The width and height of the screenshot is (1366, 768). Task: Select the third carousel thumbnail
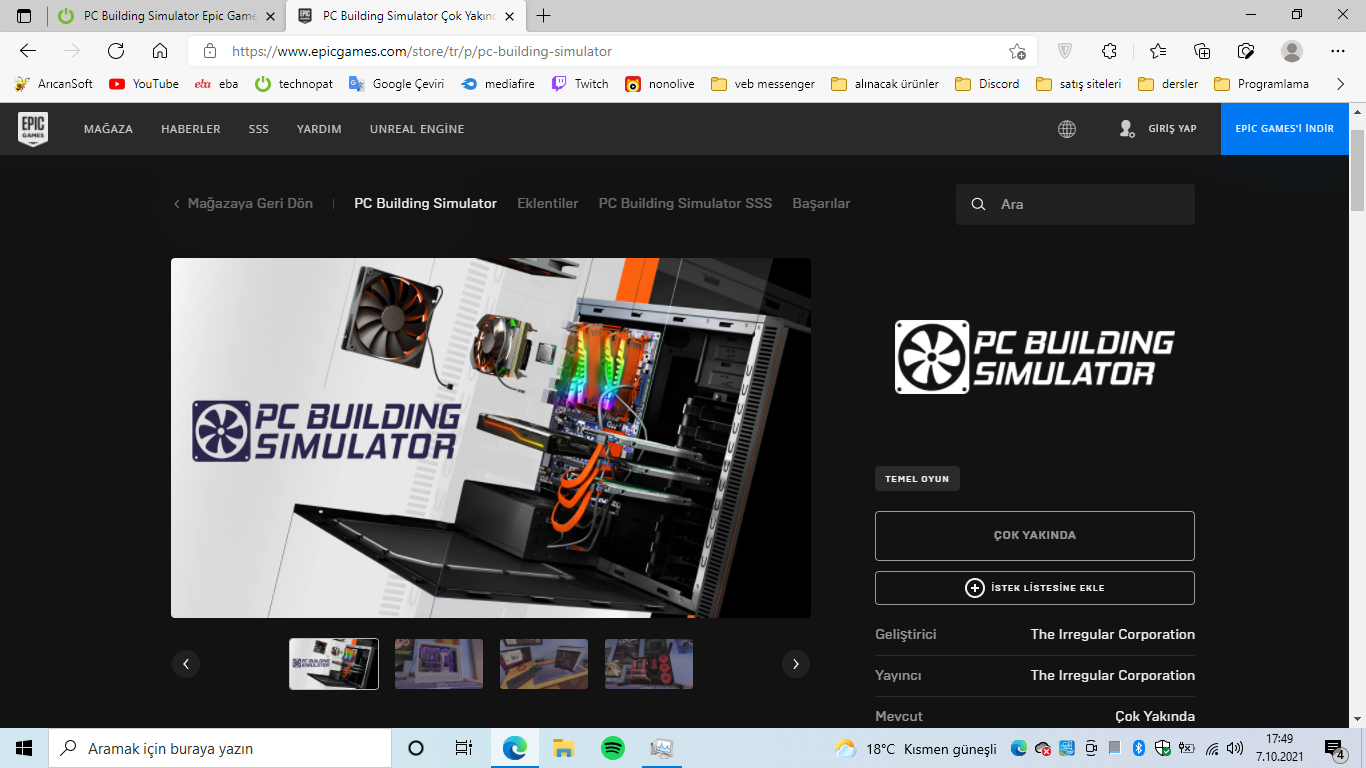(x=544, y=664)
